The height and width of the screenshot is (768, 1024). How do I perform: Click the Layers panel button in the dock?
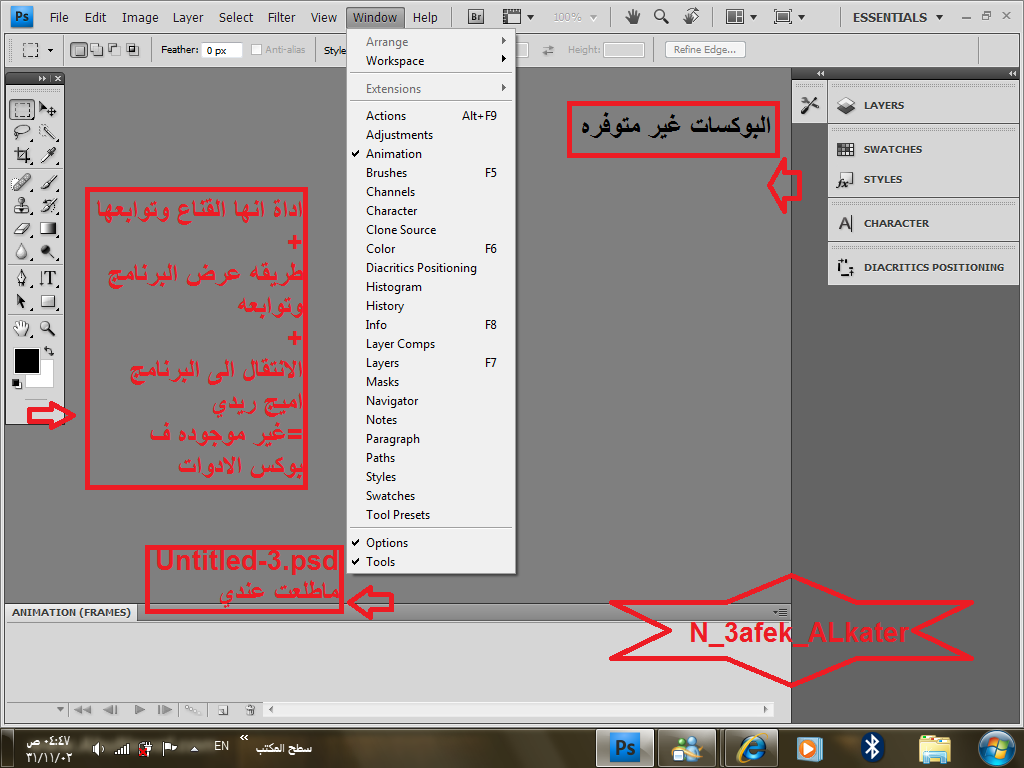tap(883, 105)
